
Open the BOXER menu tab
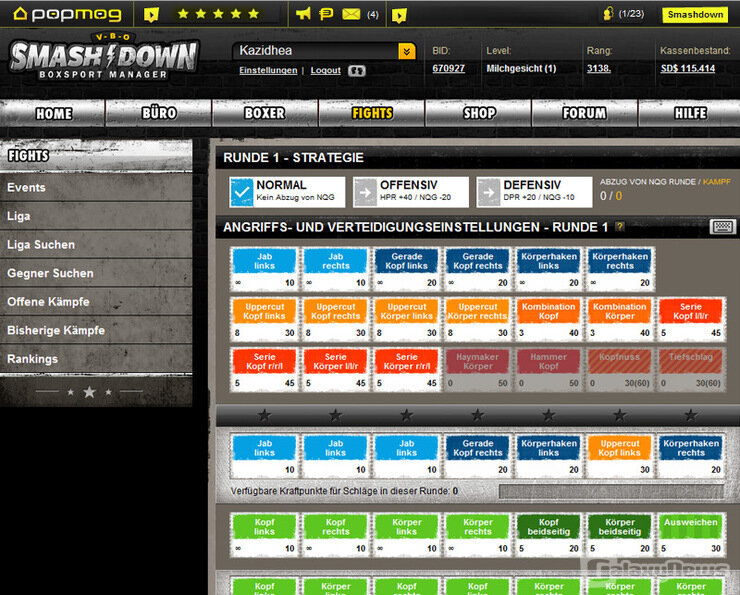point(264,113)
